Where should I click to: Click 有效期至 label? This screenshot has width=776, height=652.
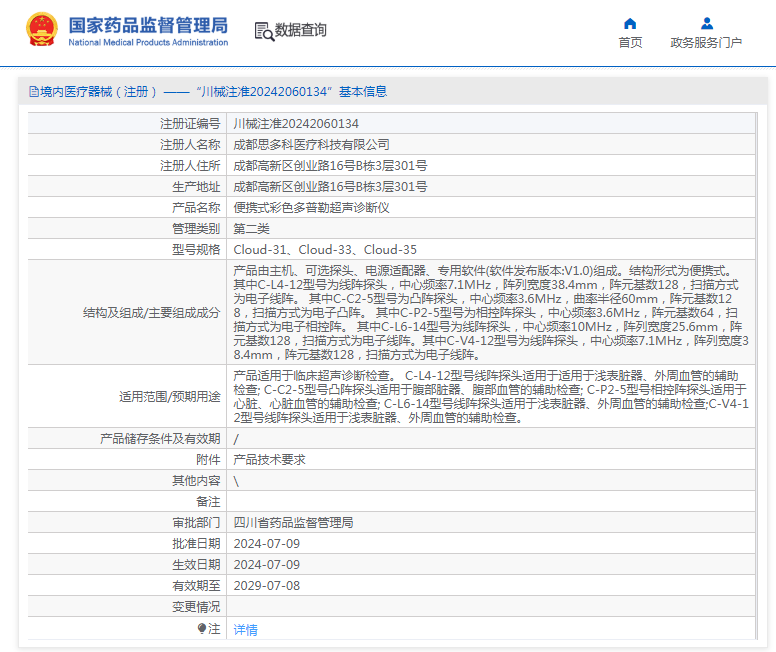click(196, 586)
